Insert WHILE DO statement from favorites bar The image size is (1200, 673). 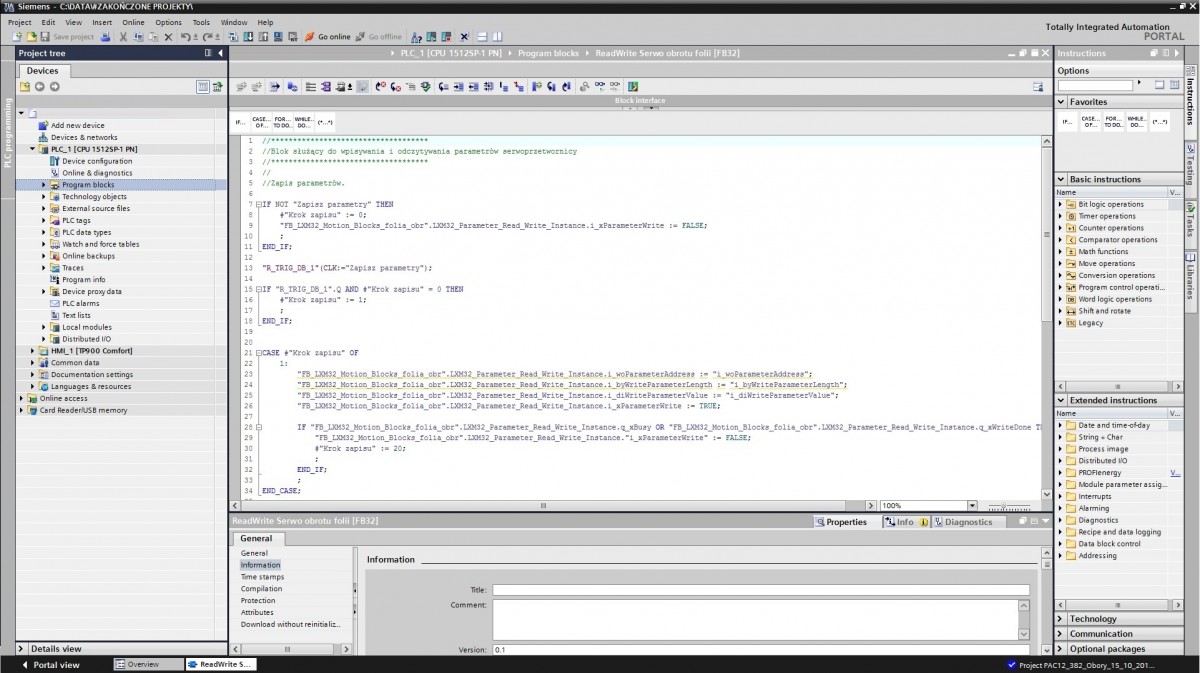pos(303,122)
